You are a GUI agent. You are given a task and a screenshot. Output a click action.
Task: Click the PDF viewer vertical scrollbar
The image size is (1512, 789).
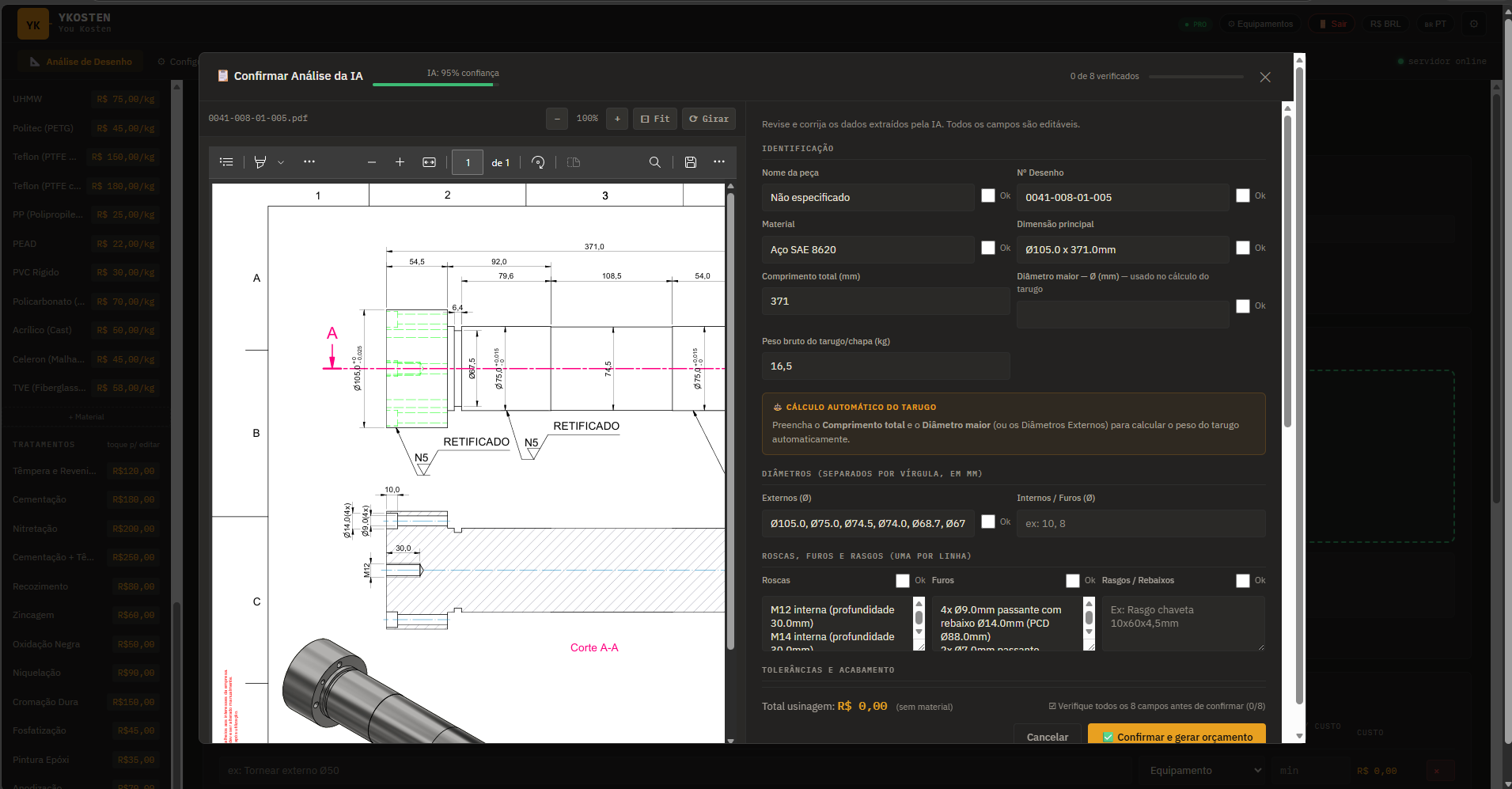[x=730, y=419]
